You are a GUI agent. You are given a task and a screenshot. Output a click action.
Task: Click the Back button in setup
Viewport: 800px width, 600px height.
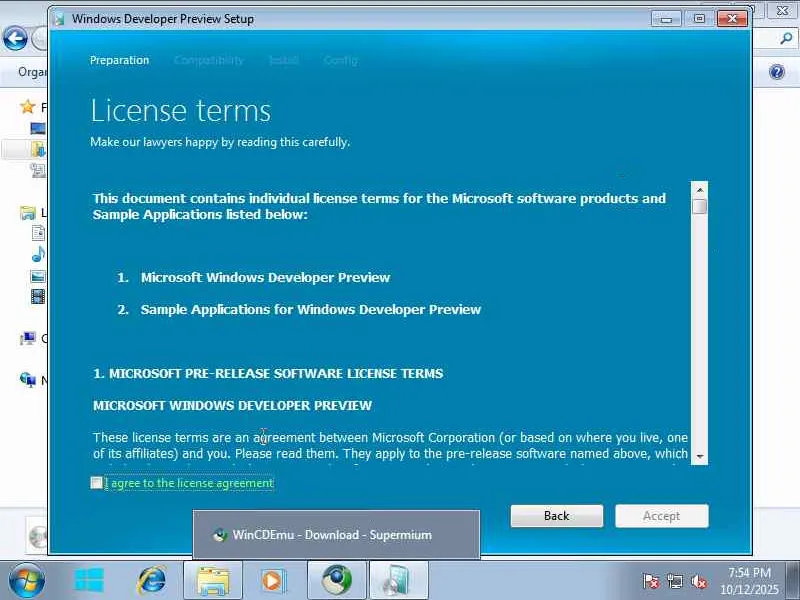click(557, 516)
